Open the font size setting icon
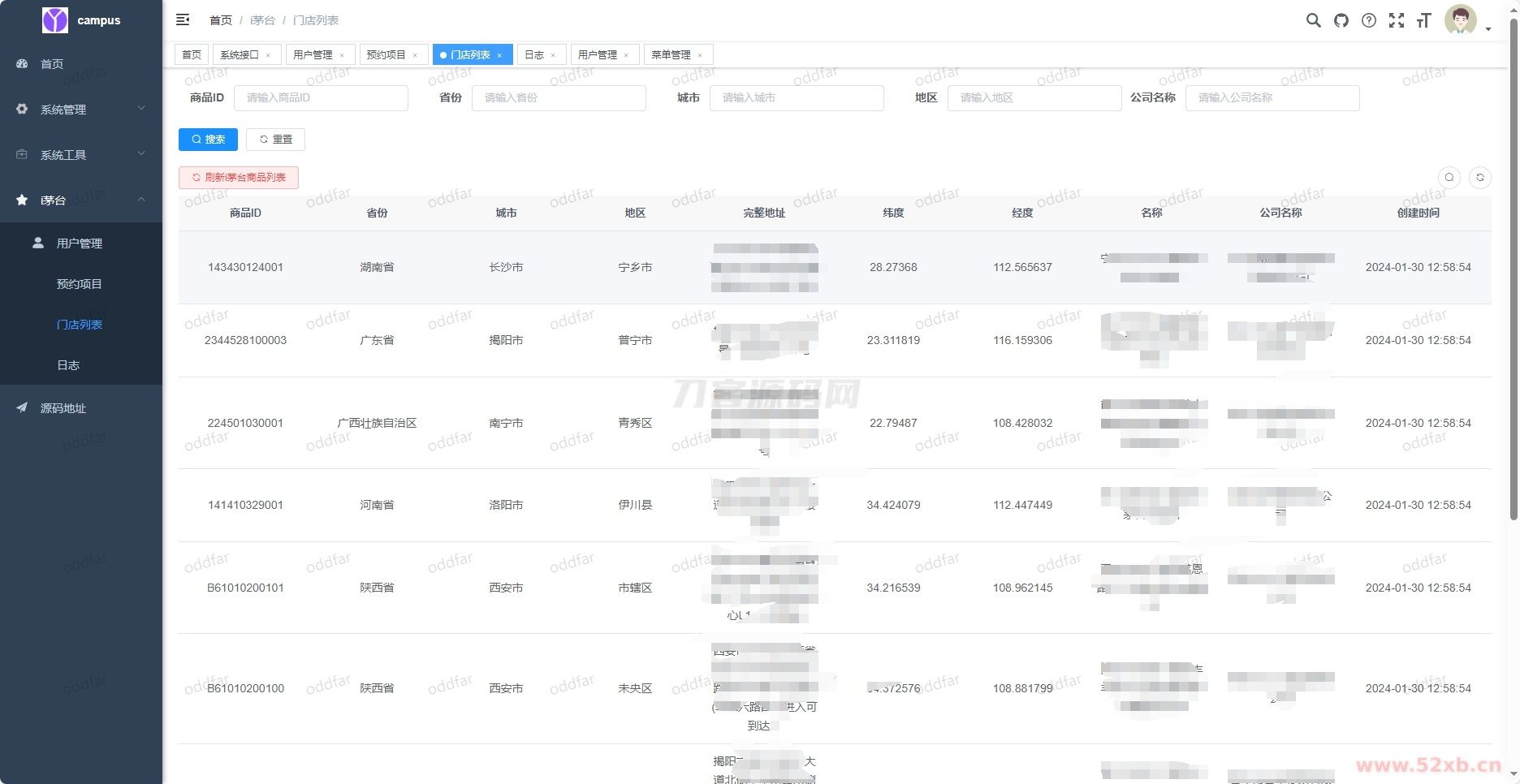1520x784 pixels. click(1423, 20)
